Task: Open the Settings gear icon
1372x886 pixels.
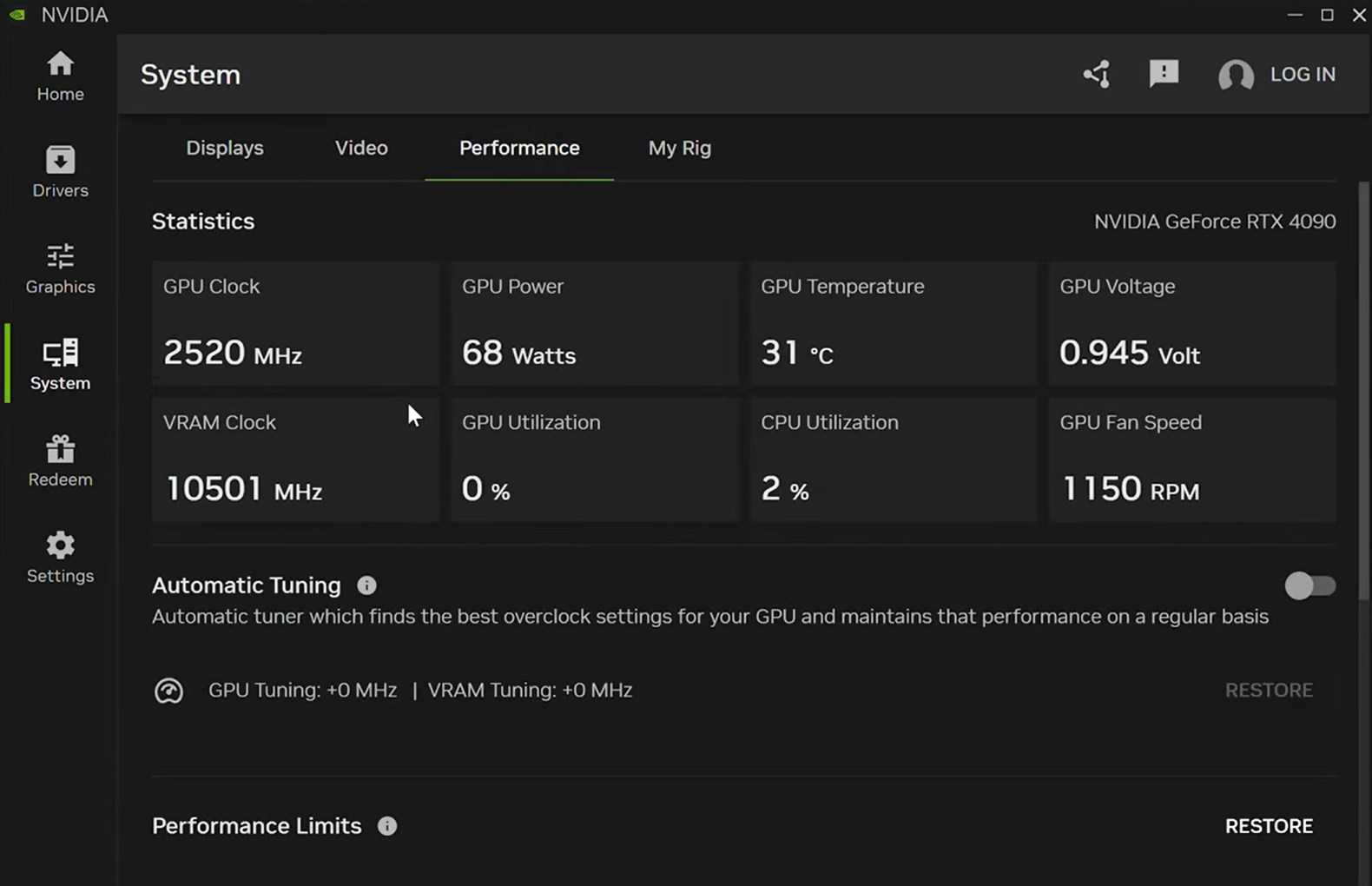Action: click(60, 545)
